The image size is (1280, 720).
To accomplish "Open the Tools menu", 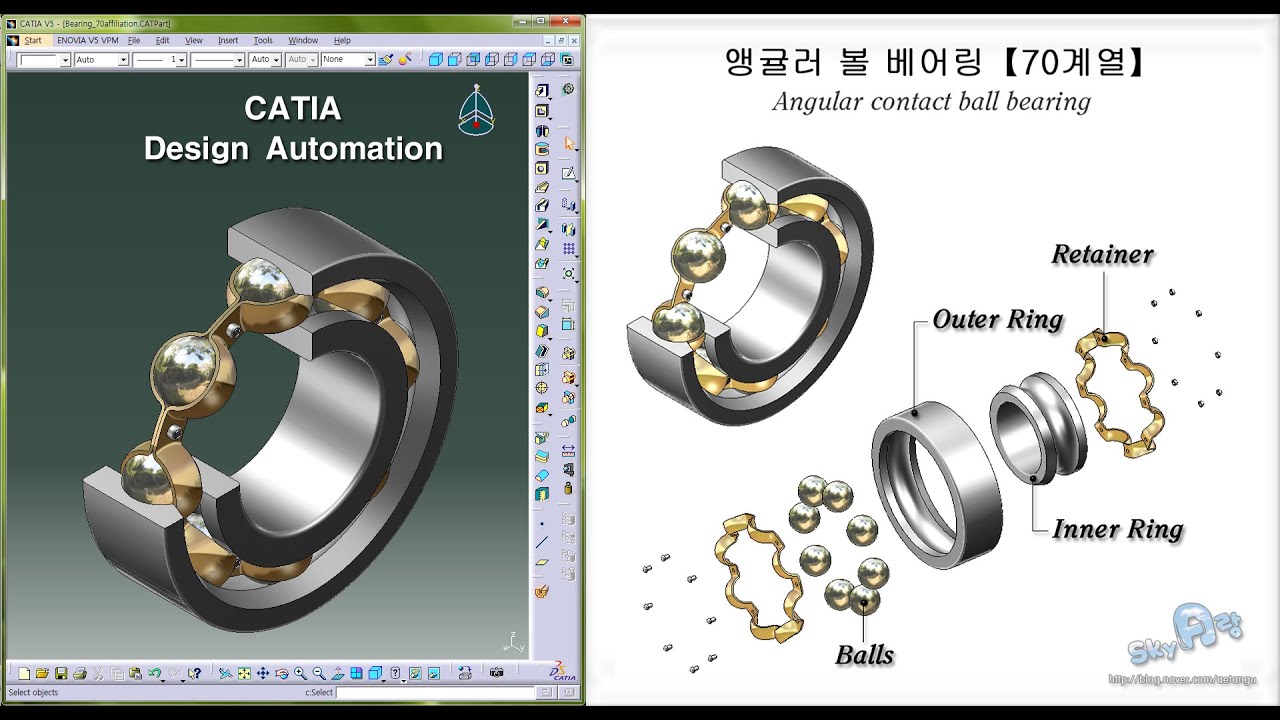I will pyautogui.click(x=263, y=40).
